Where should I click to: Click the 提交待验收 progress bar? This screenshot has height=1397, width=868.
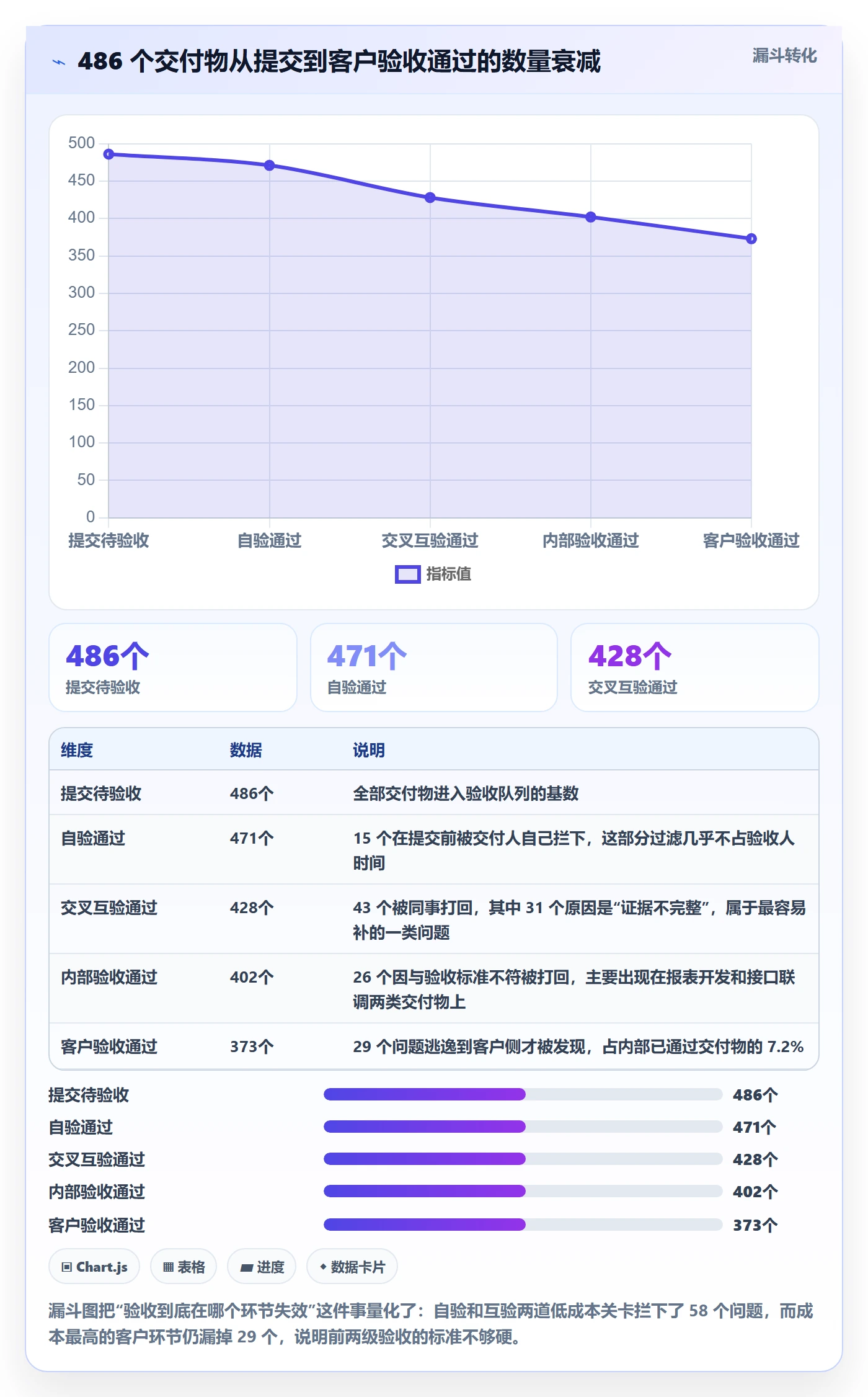click(x=523, y=1094)
